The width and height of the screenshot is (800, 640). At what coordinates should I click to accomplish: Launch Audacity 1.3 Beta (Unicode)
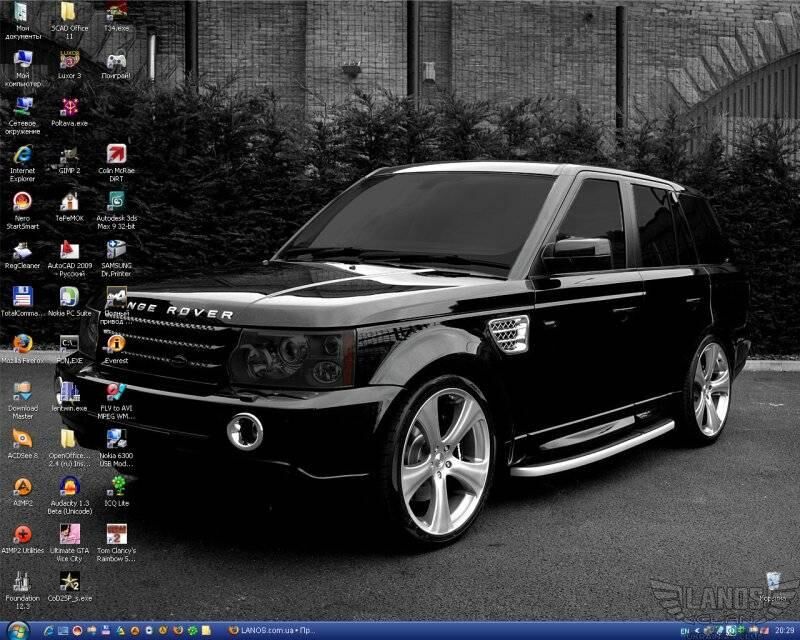tap(69, 496)
